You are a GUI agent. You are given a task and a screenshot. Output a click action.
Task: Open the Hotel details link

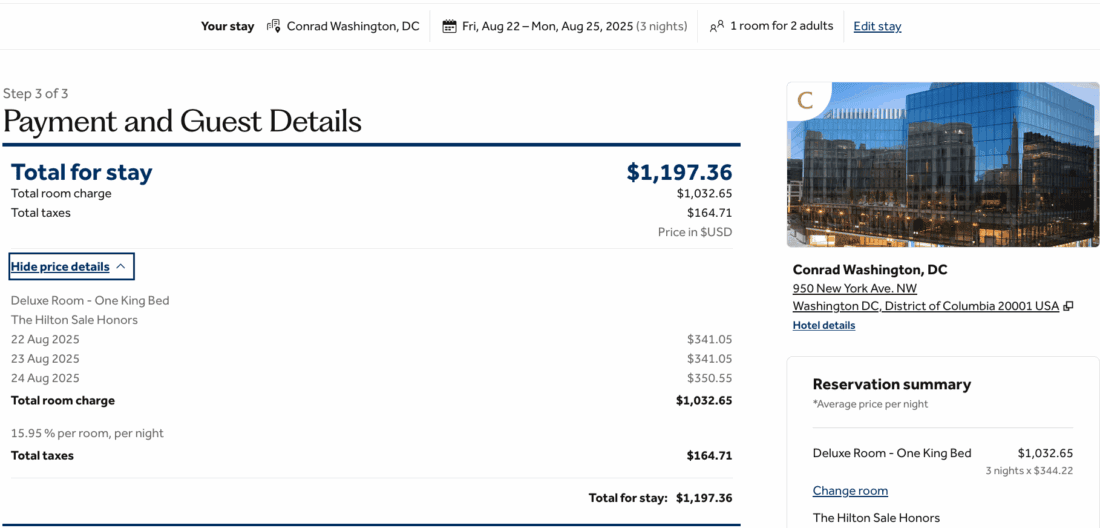click(823, 325)
